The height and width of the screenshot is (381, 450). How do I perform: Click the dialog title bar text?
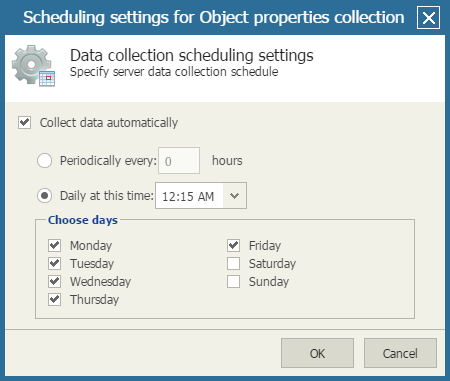pyautogui.click(x=214, y=17)
